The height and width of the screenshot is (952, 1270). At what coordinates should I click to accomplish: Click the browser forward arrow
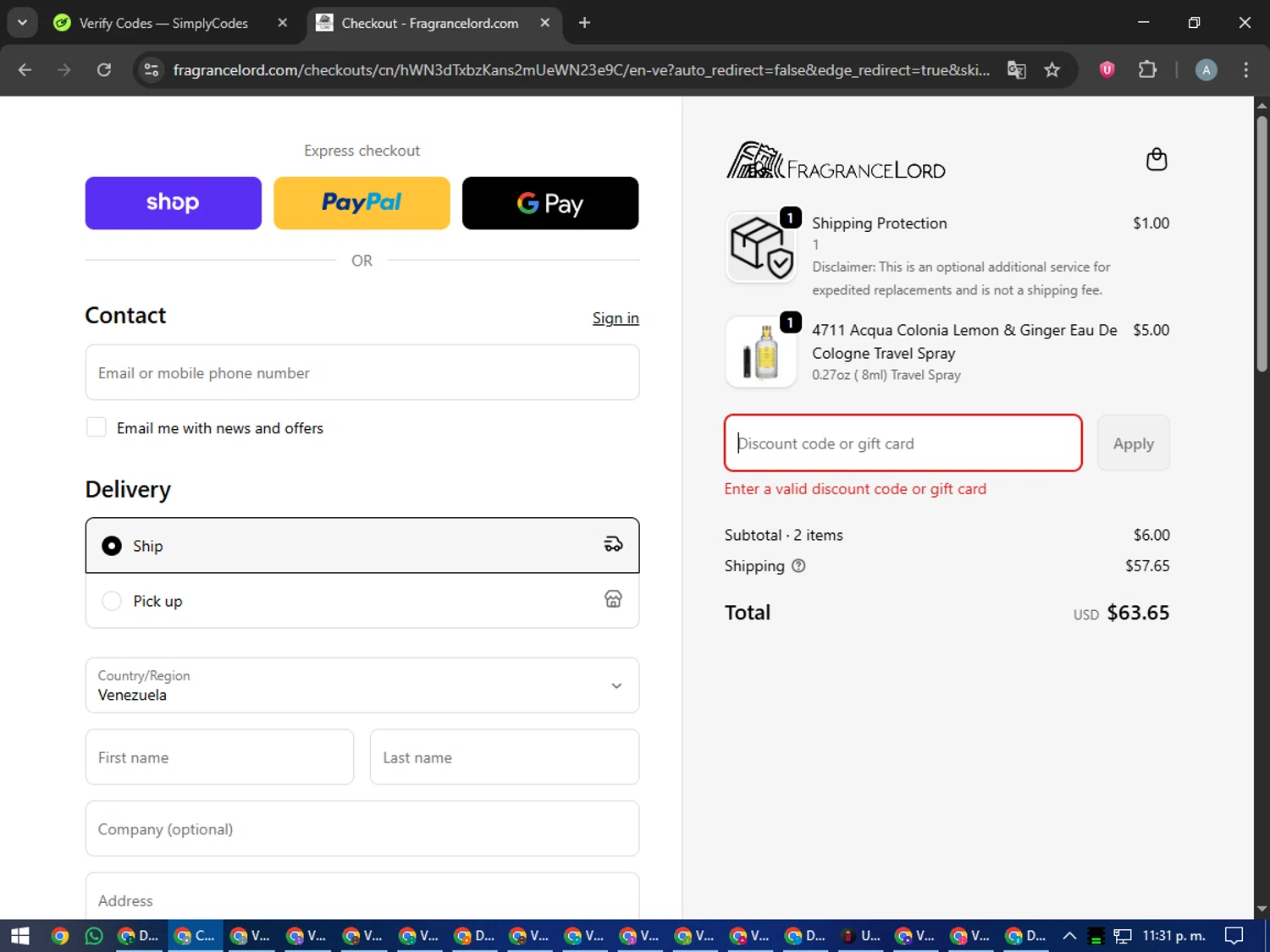point(64,69)
